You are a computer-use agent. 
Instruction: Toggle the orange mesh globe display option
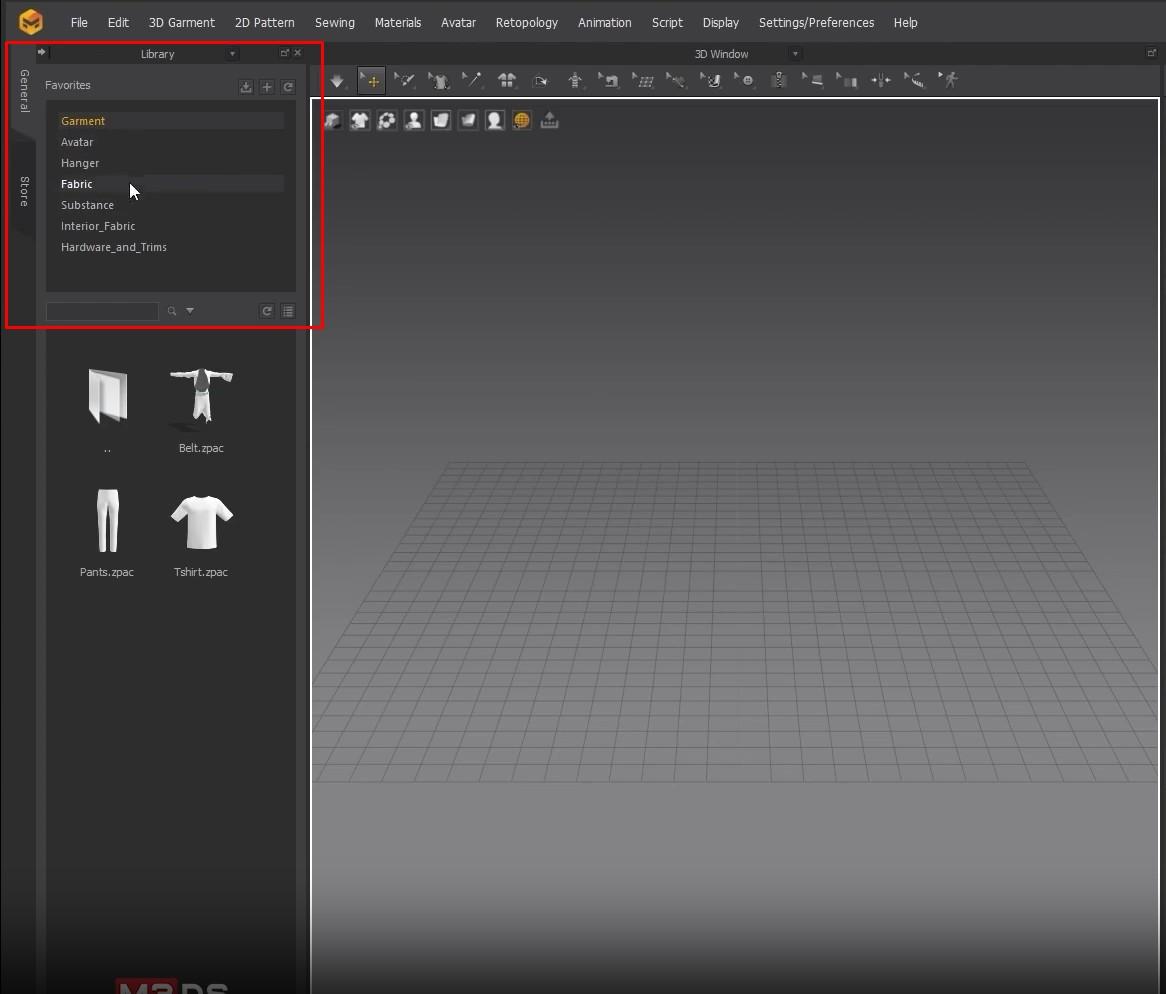pyautogui.click(x=522, y=120)
